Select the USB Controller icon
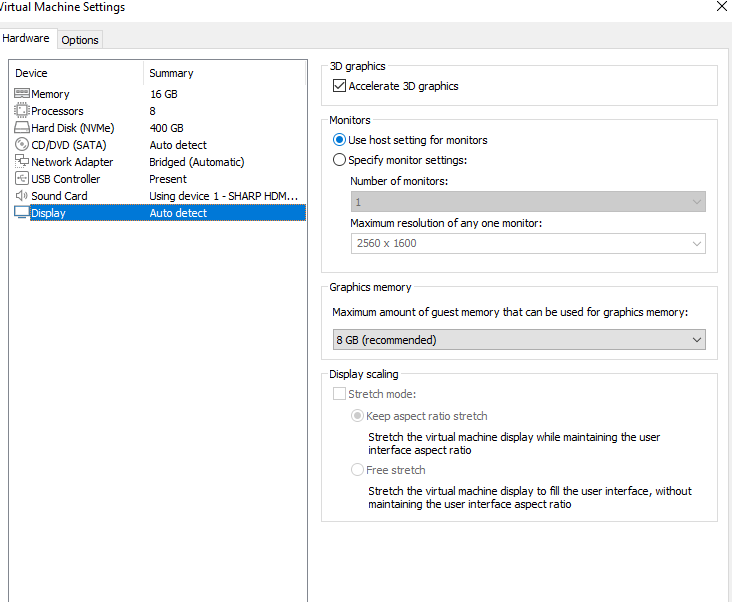This screenshot has height=602, width=732. (x=22, y=179)
